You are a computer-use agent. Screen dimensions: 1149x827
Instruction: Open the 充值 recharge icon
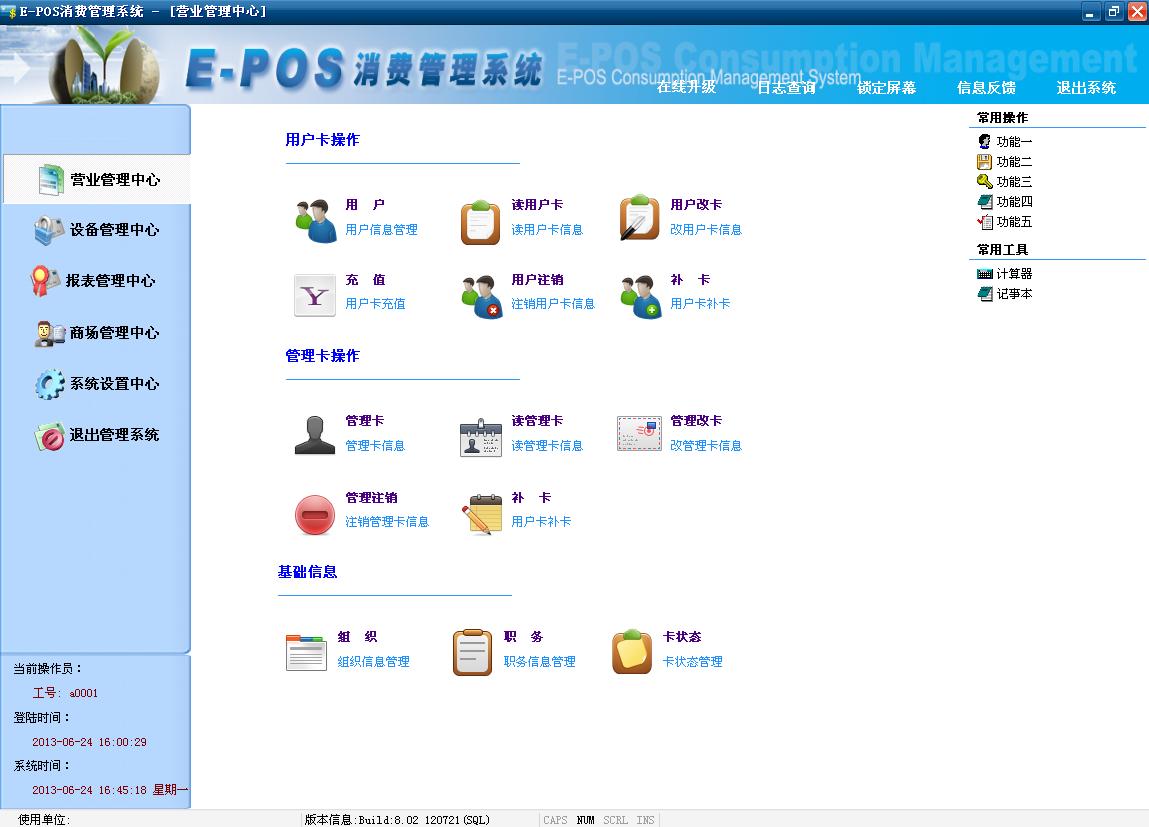click(x=315, y=296)
